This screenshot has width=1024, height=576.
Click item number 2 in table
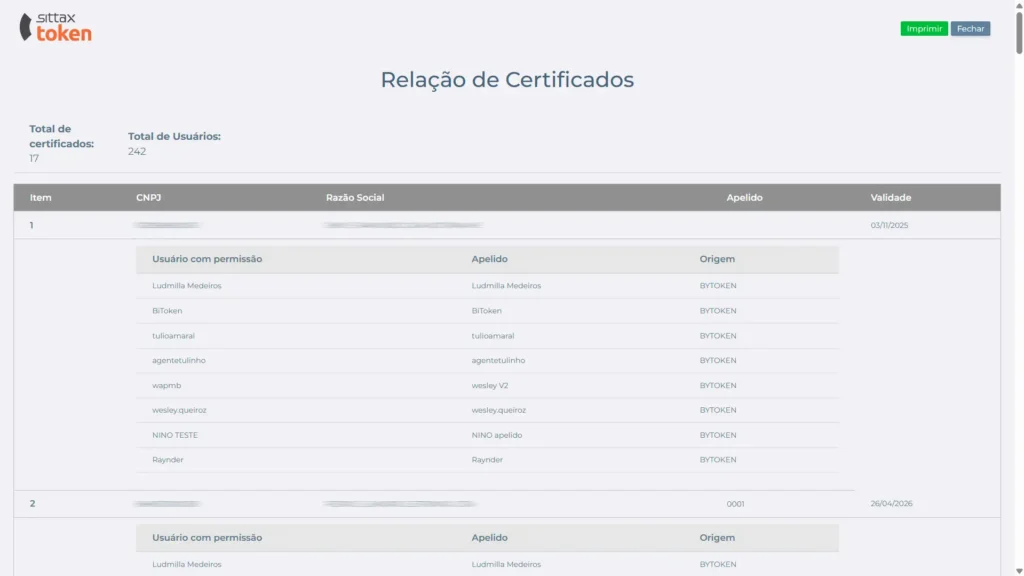pyautogui.click(x=33, y=504)
